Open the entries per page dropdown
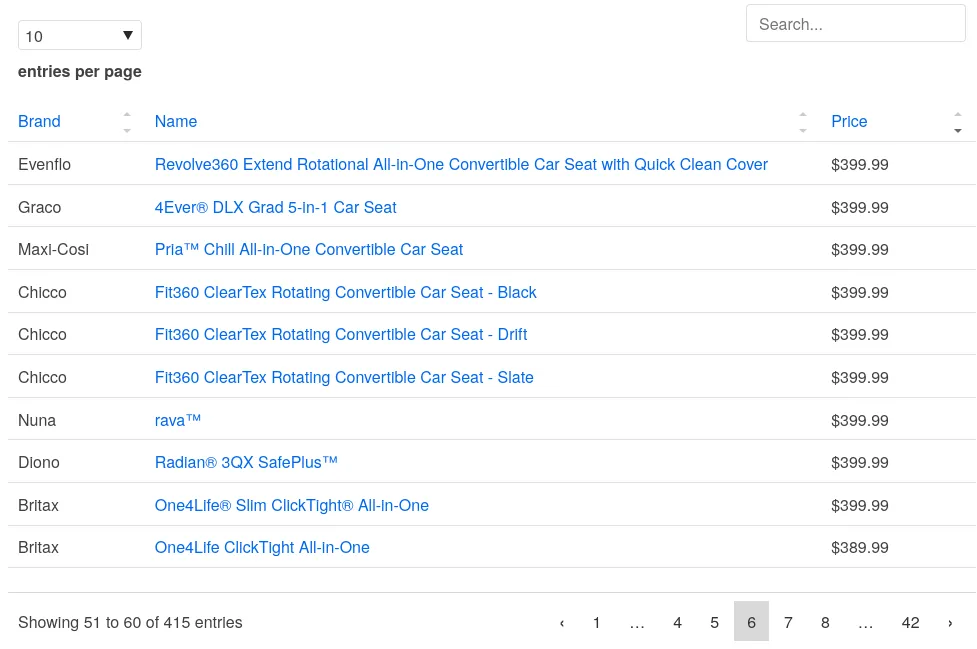Screen dimensions: 977x649 tap(80, 36)
